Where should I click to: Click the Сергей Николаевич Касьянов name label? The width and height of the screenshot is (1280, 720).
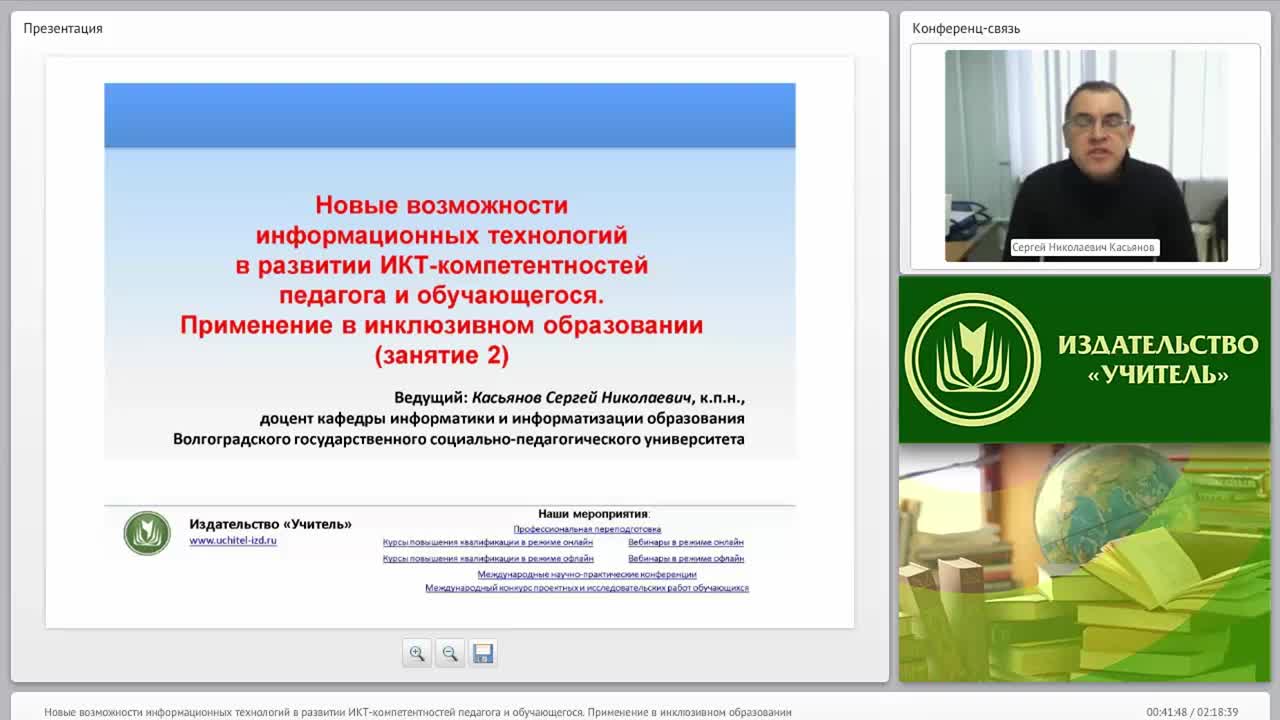1084,247
